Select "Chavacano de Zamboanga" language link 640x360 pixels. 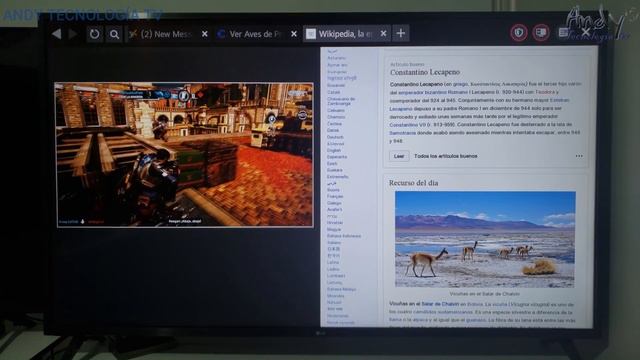[341, 101]
